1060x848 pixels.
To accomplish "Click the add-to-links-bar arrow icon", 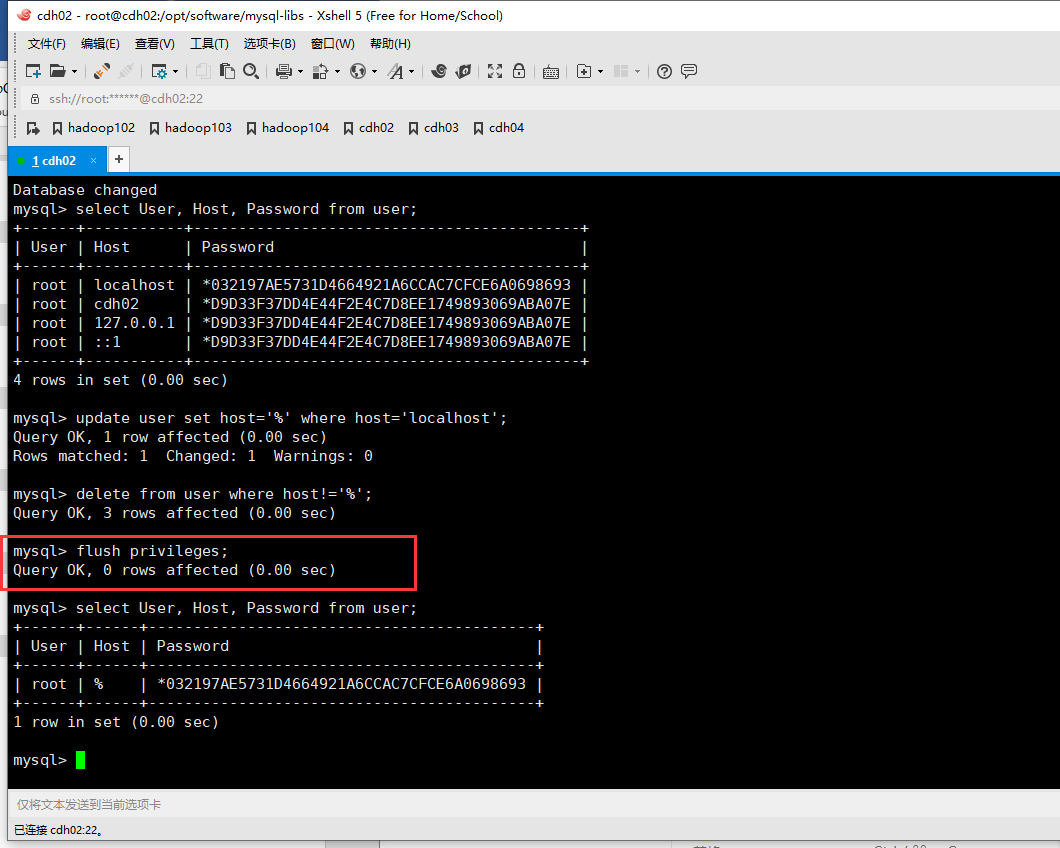I will coord(33,128).
